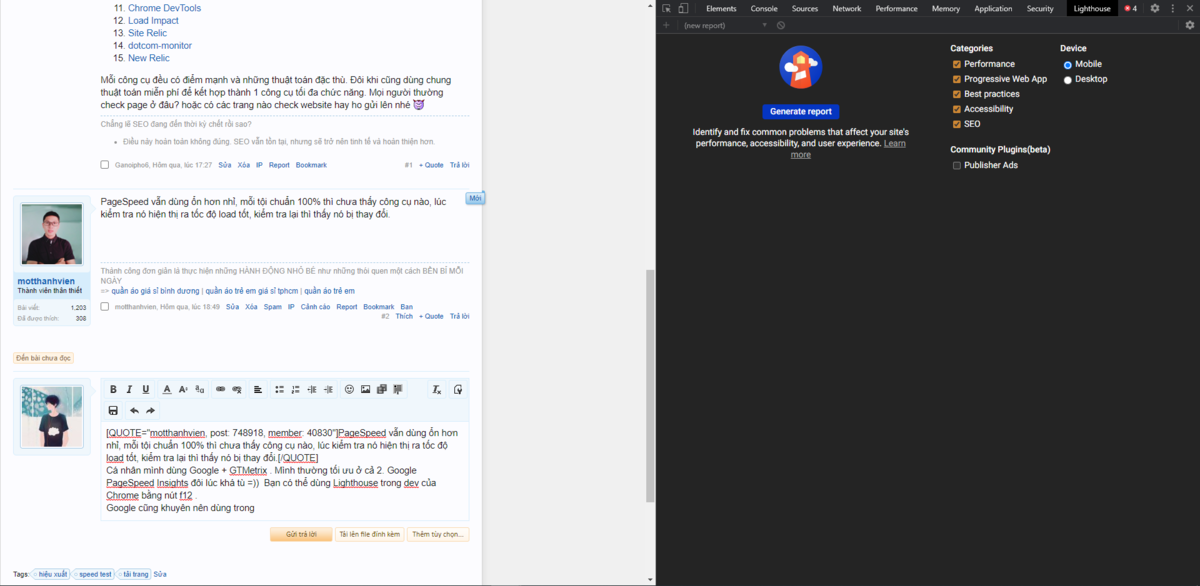
Task: Uncheck the Progressive Web App checkbox
Action: pos(957,79)
